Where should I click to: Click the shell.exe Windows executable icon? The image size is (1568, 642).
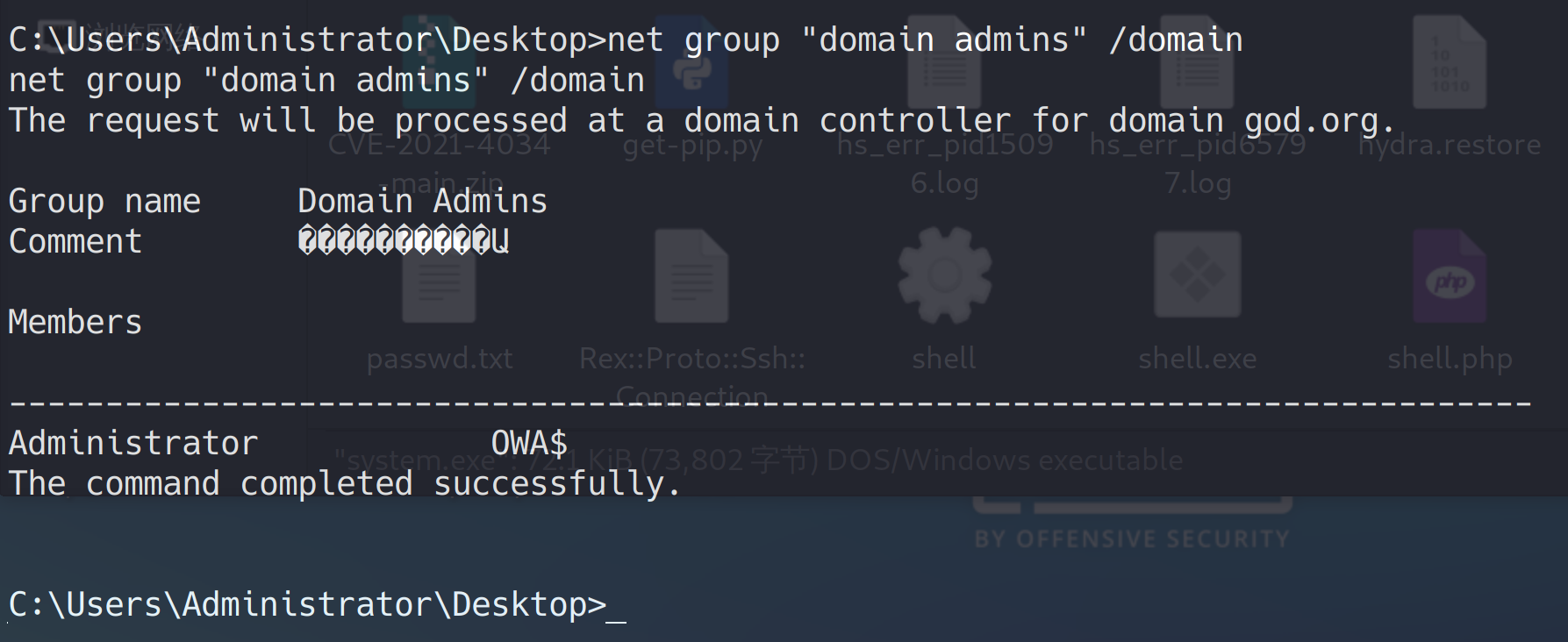pos(1198,276)
